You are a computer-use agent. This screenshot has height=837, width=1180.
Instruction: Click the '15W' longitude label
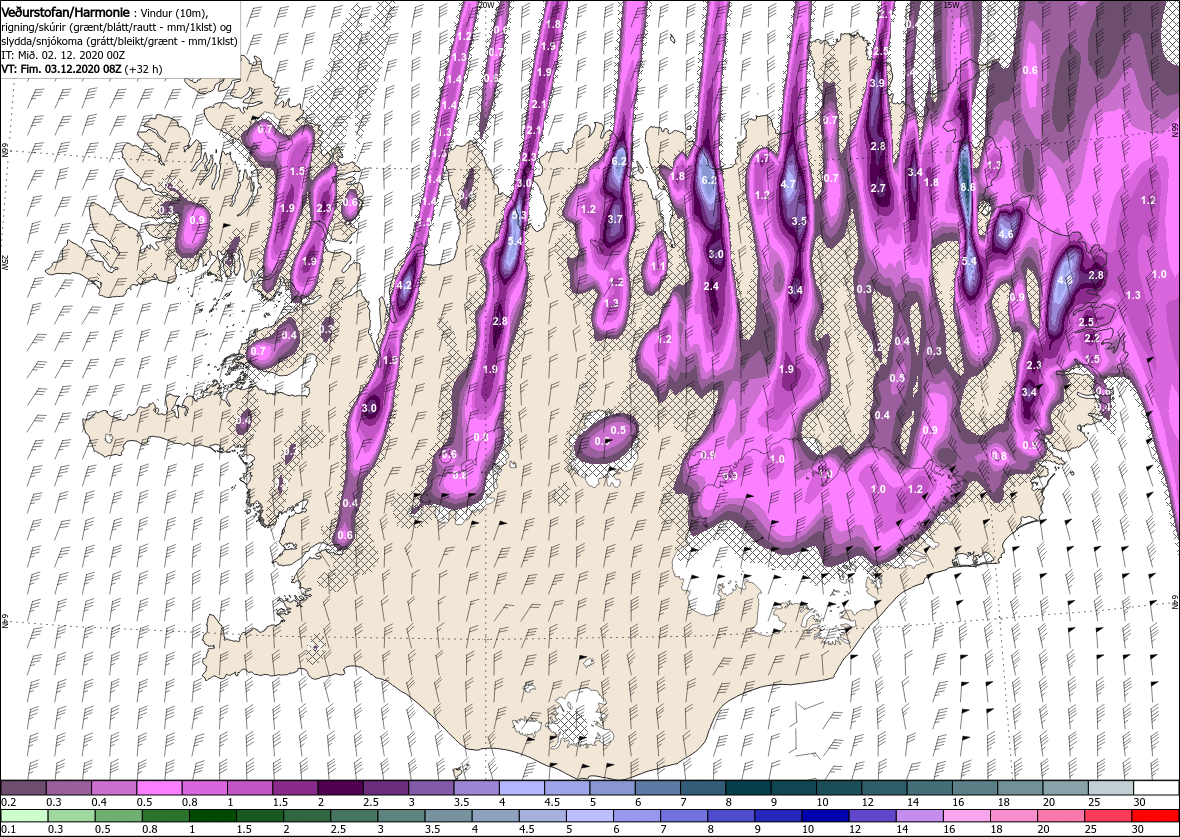point(950,5)
